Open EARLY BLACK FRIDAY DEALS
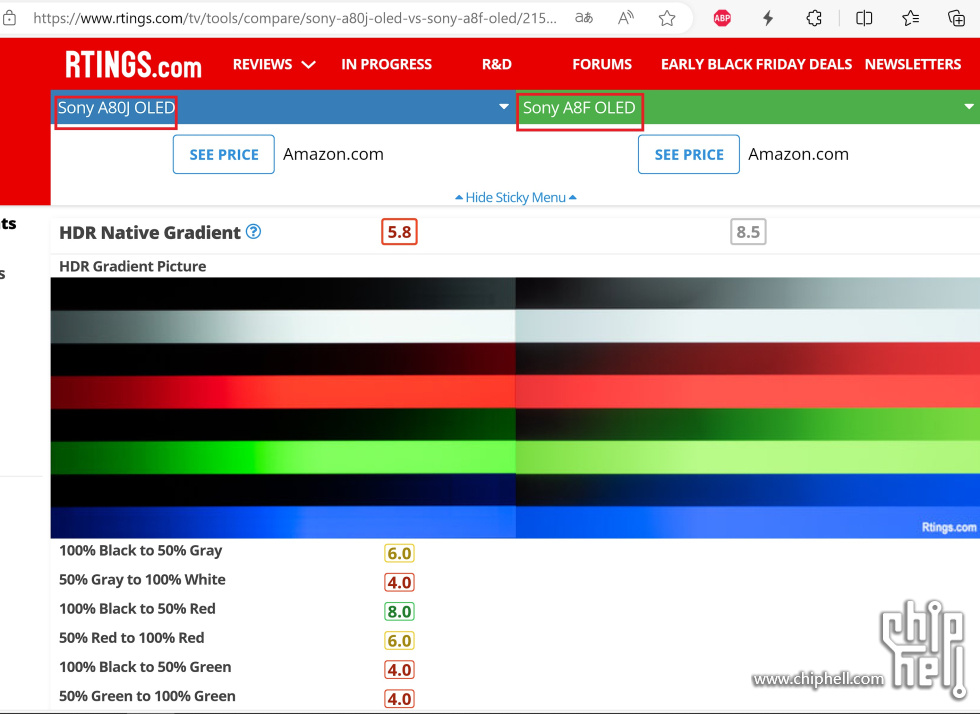 click(x=756, y=64)
